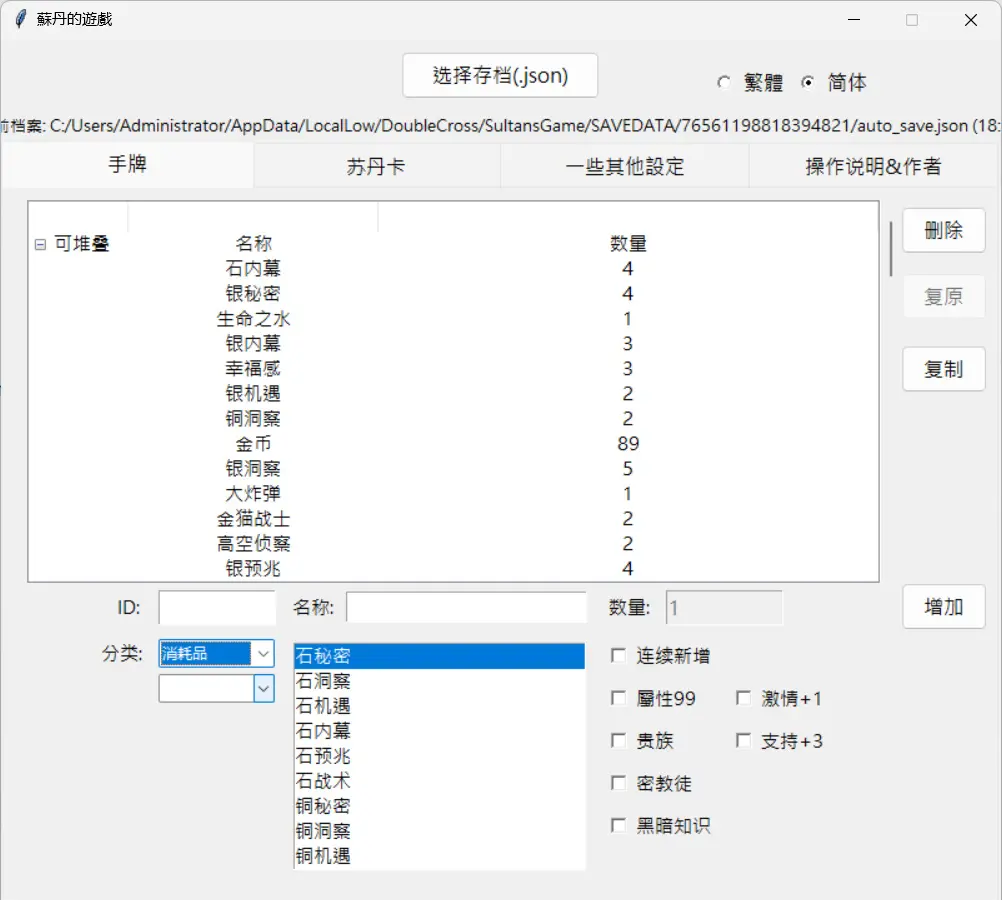Open the 分类 category dropdown showing 消耗品
Screen dimensions: 1002x900
pyautogui.click(x=216, y=653)
